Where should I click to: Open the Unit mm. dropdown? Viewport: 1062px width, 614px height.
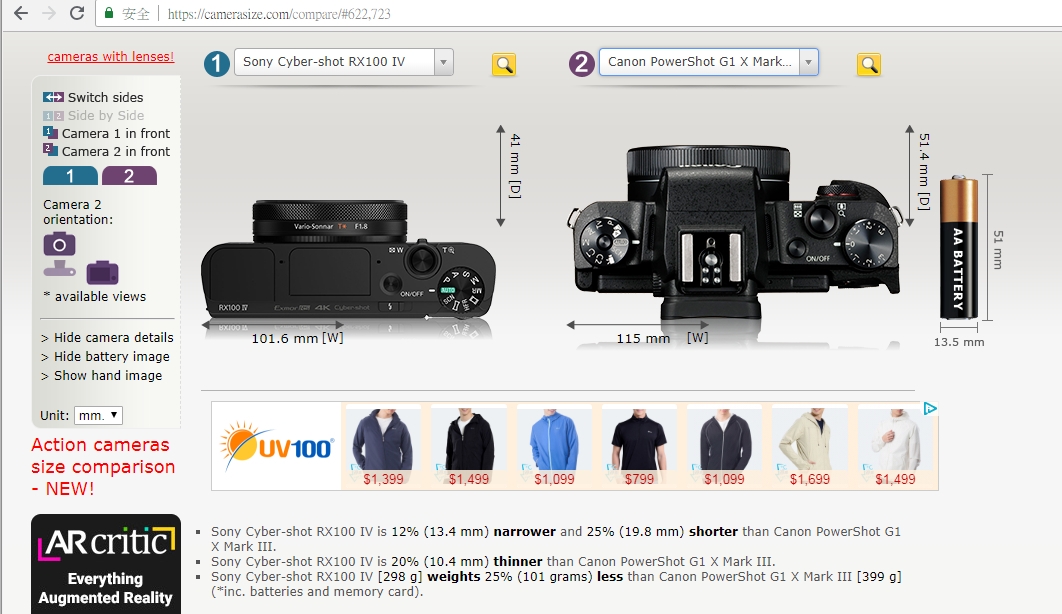(x=98, y=415)
